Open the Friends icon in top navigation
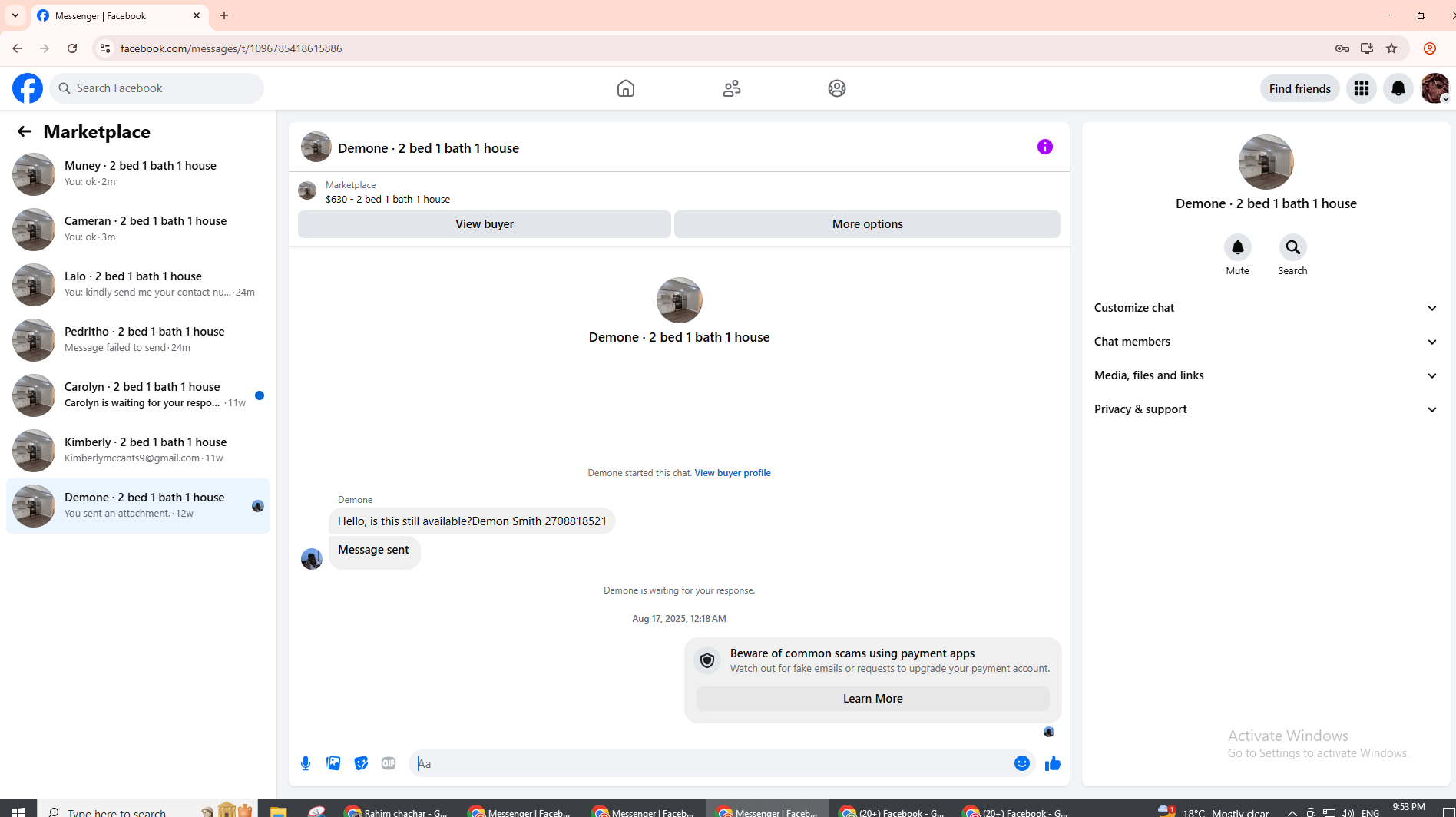This screenshot has height=817, width=1456. point(732,88)
